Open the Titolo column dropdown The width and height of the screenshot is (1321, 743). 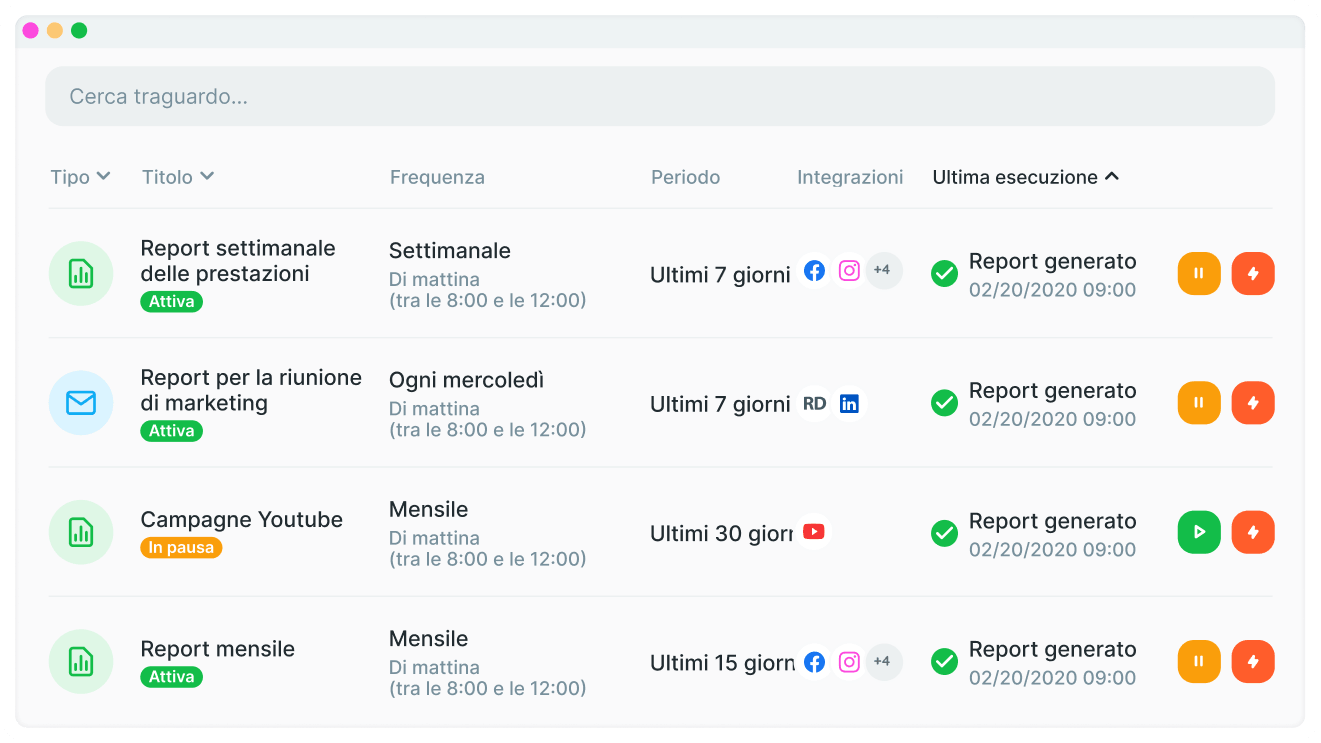click(x=178, y=177)
